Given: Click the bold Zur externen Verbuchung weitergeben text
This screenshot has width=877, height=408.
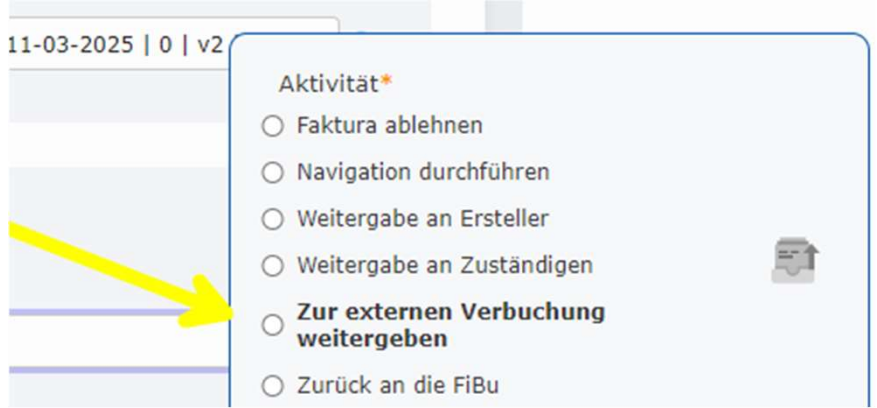Looking at the screenshot, I should coord(450,325).
